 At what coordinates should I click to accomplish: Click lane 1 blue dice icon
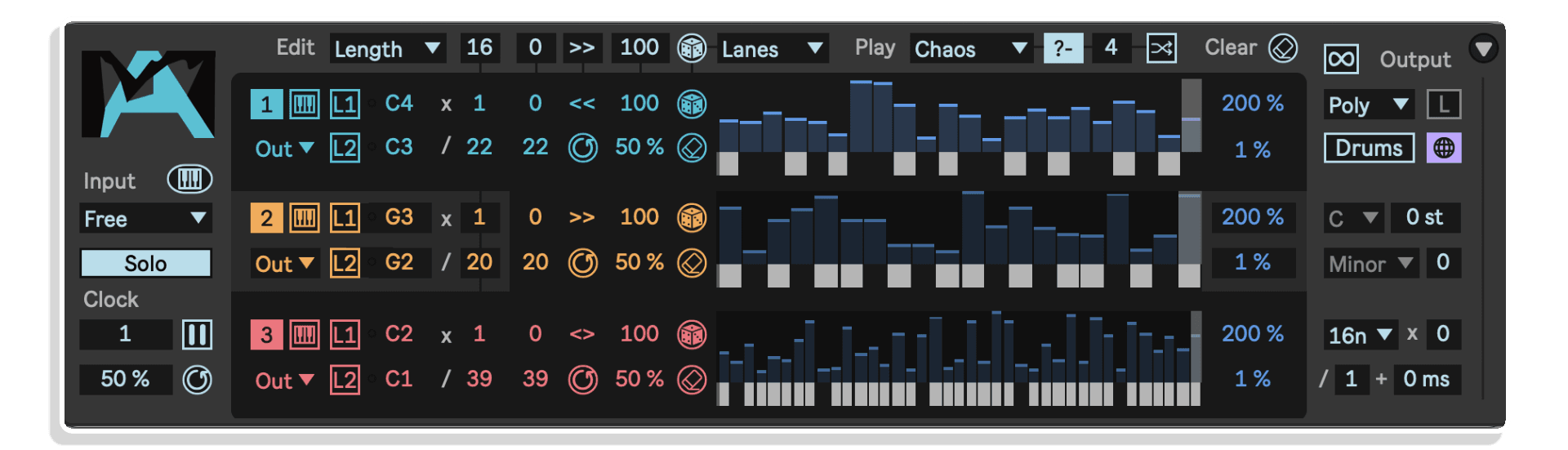(x=692, y=104)
